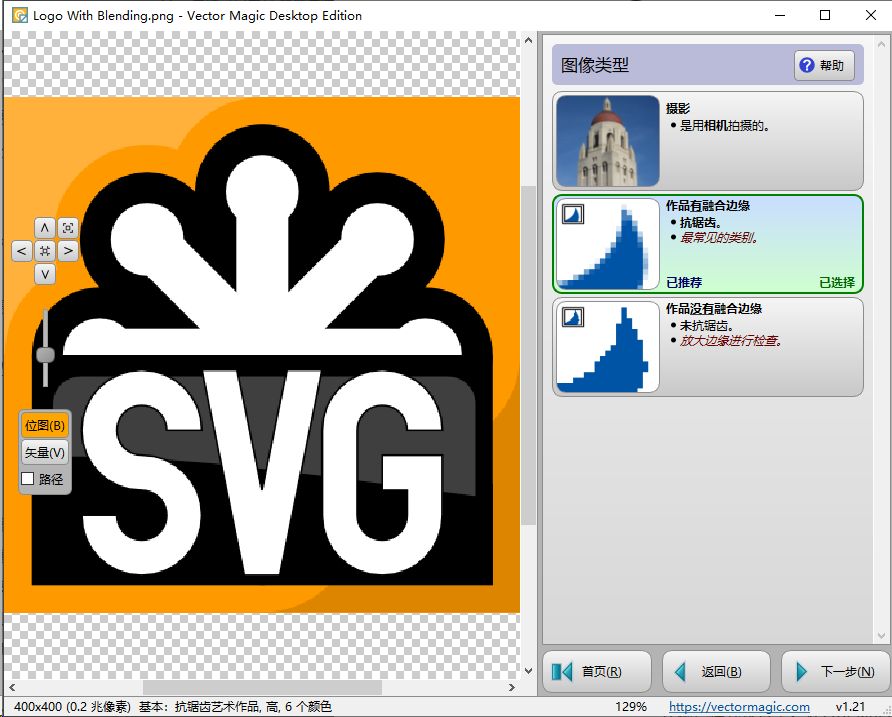Click the 129% zoom value in the status bar
892x717 pixels.
point(630,707)
